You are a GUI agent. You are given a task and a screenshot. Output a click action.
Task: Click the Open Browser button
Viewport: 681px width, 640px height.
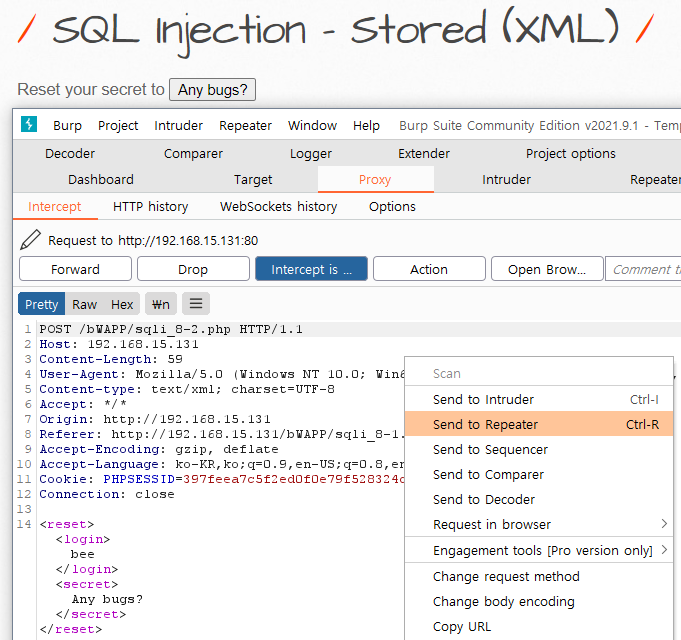click(547, 269)
